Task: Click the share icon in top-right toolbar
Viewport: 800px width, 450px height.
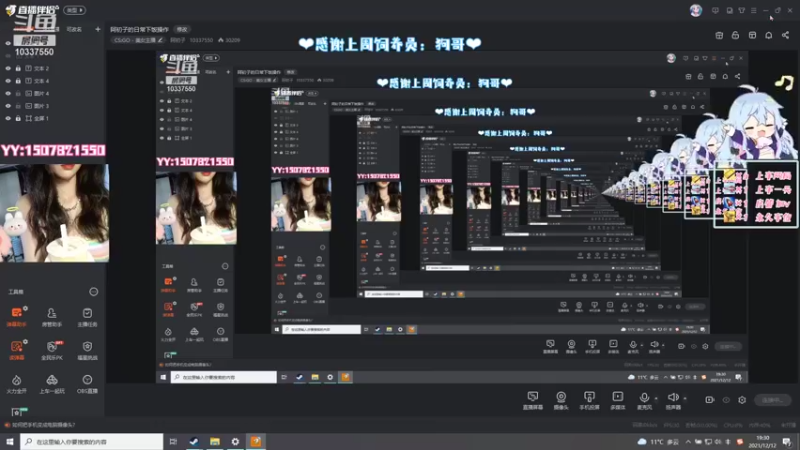Action: pos(785,35)
